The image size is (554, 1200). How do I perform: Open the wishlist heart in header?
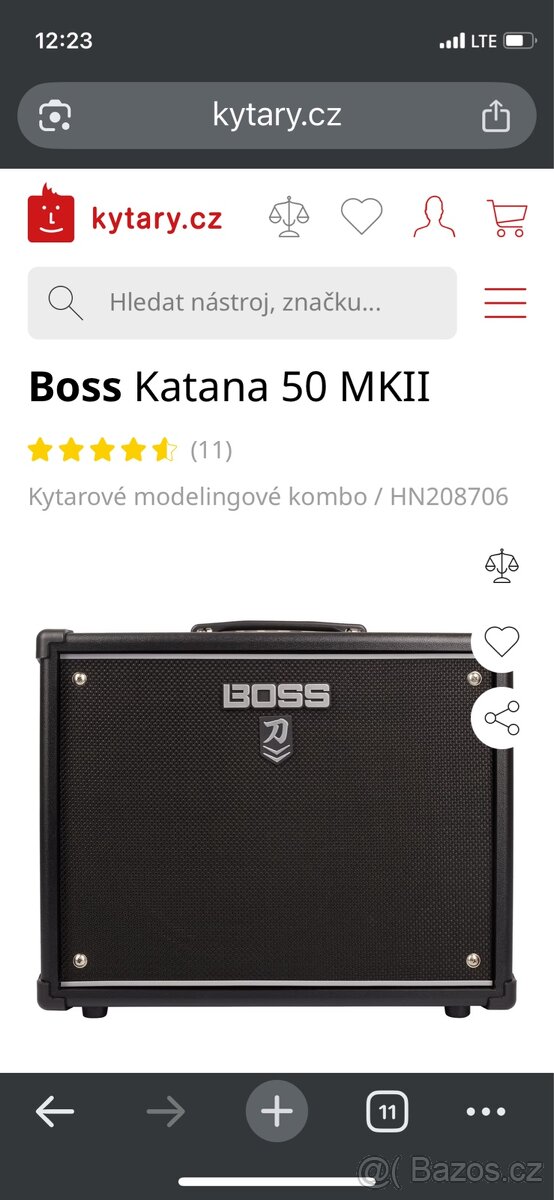coord(361,217)
